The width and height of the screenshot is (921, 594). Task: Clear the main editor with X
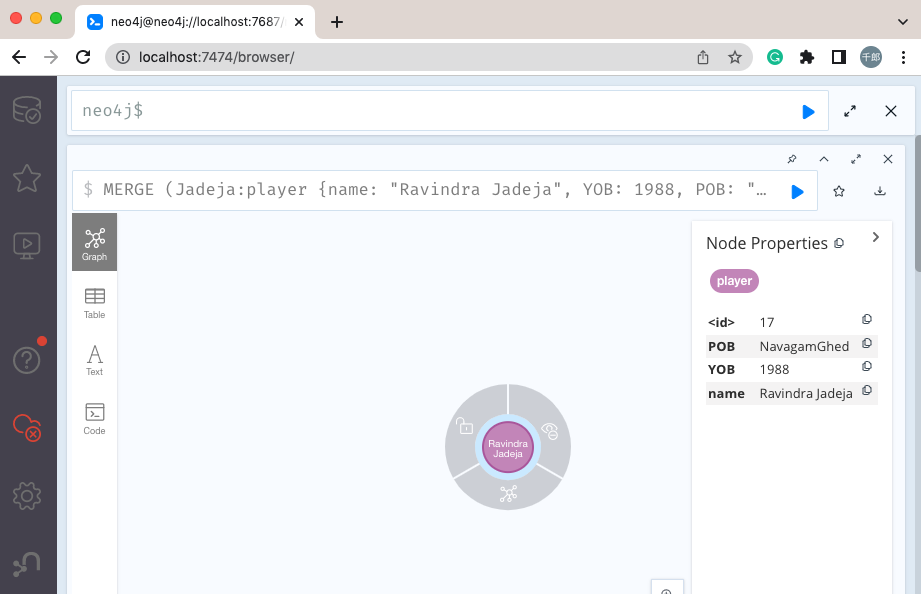coord(890,111)
